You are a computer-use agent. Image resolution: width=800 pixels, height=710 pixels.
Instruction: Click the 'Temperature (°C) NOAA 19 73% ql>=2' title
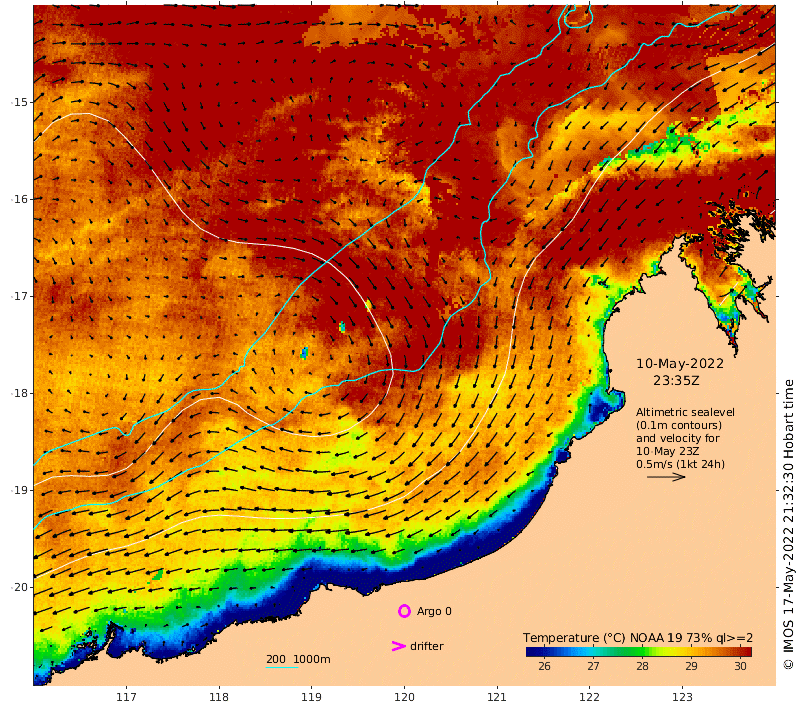pyautogui.click(x=638, y=638)
